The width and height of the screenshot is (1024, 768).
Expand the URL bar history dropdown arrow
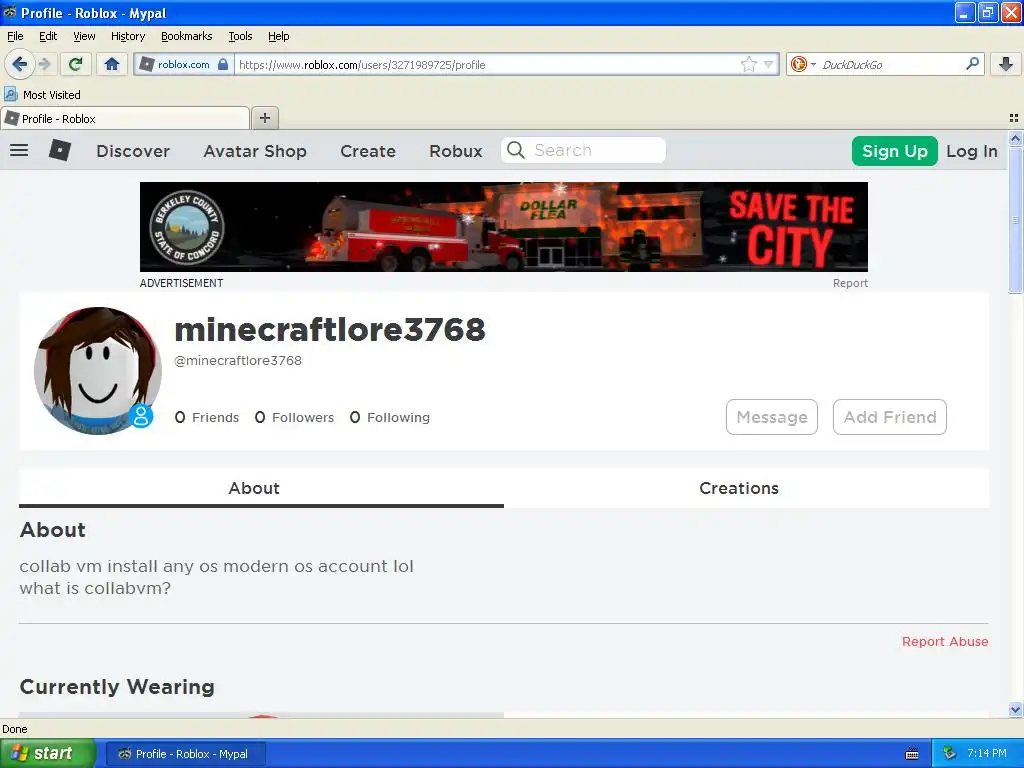pos(769,64)
